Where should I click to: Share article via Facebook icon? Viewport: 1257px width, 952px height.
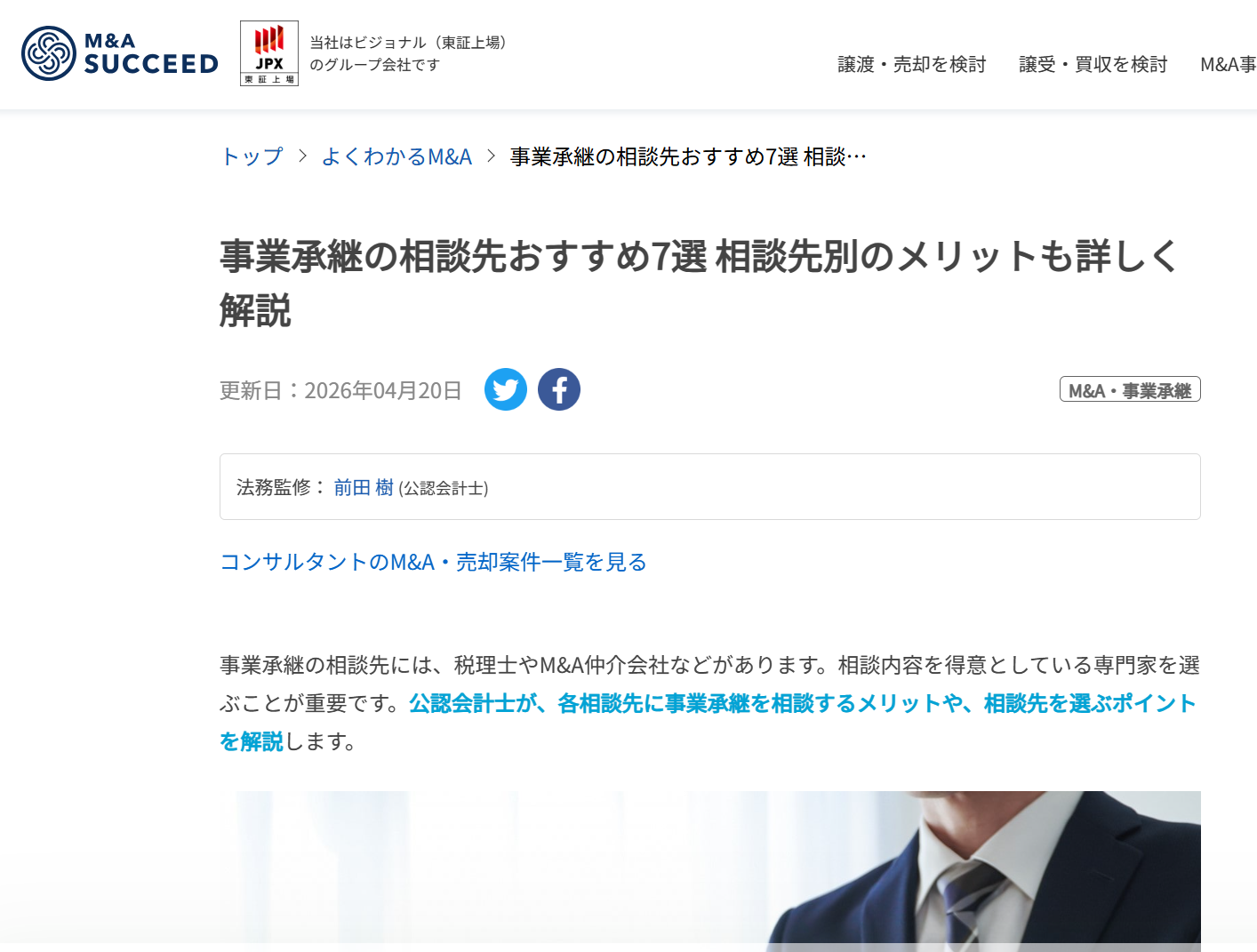[559, 389]
